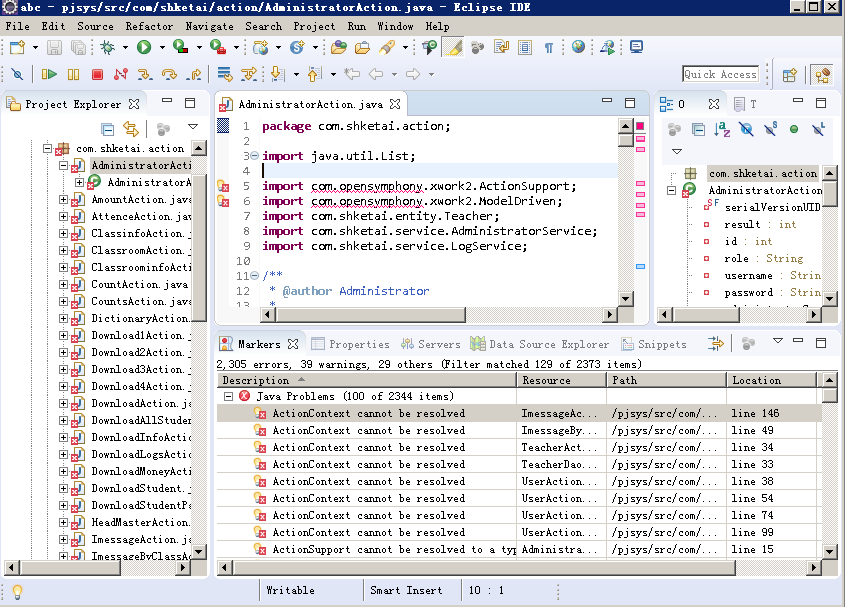Open the Run button dropdown arrow
845x607 pixels.
(x=162, y=47)
